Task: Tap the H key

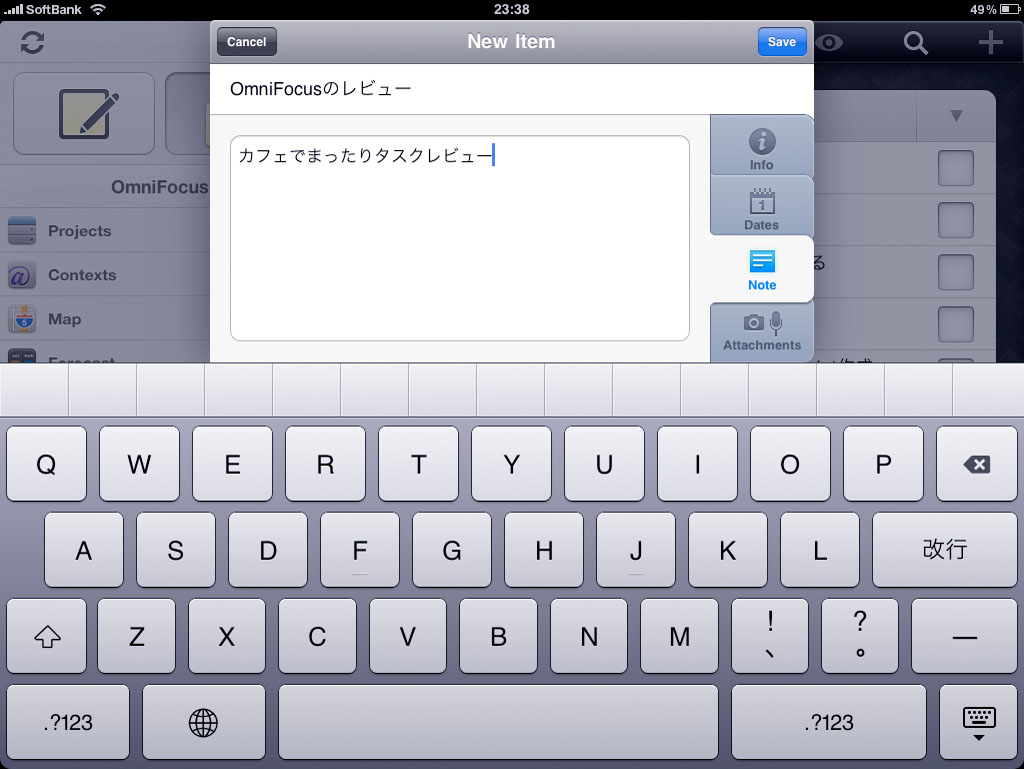Action: point(544,550)
